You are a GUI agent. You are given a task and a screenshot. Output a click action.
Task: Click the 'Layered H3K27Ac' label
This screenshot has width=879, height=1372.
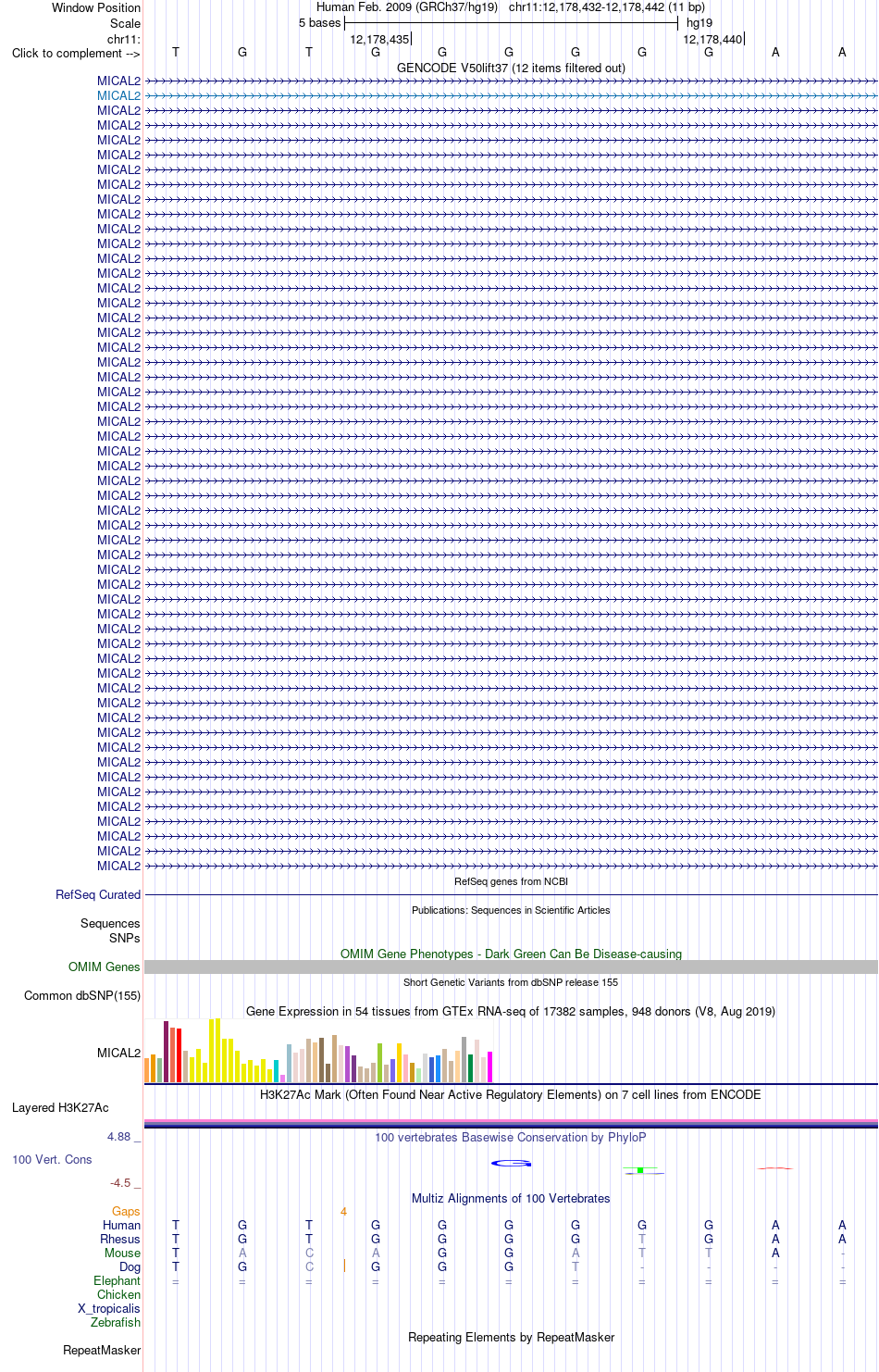(60, 1107)
